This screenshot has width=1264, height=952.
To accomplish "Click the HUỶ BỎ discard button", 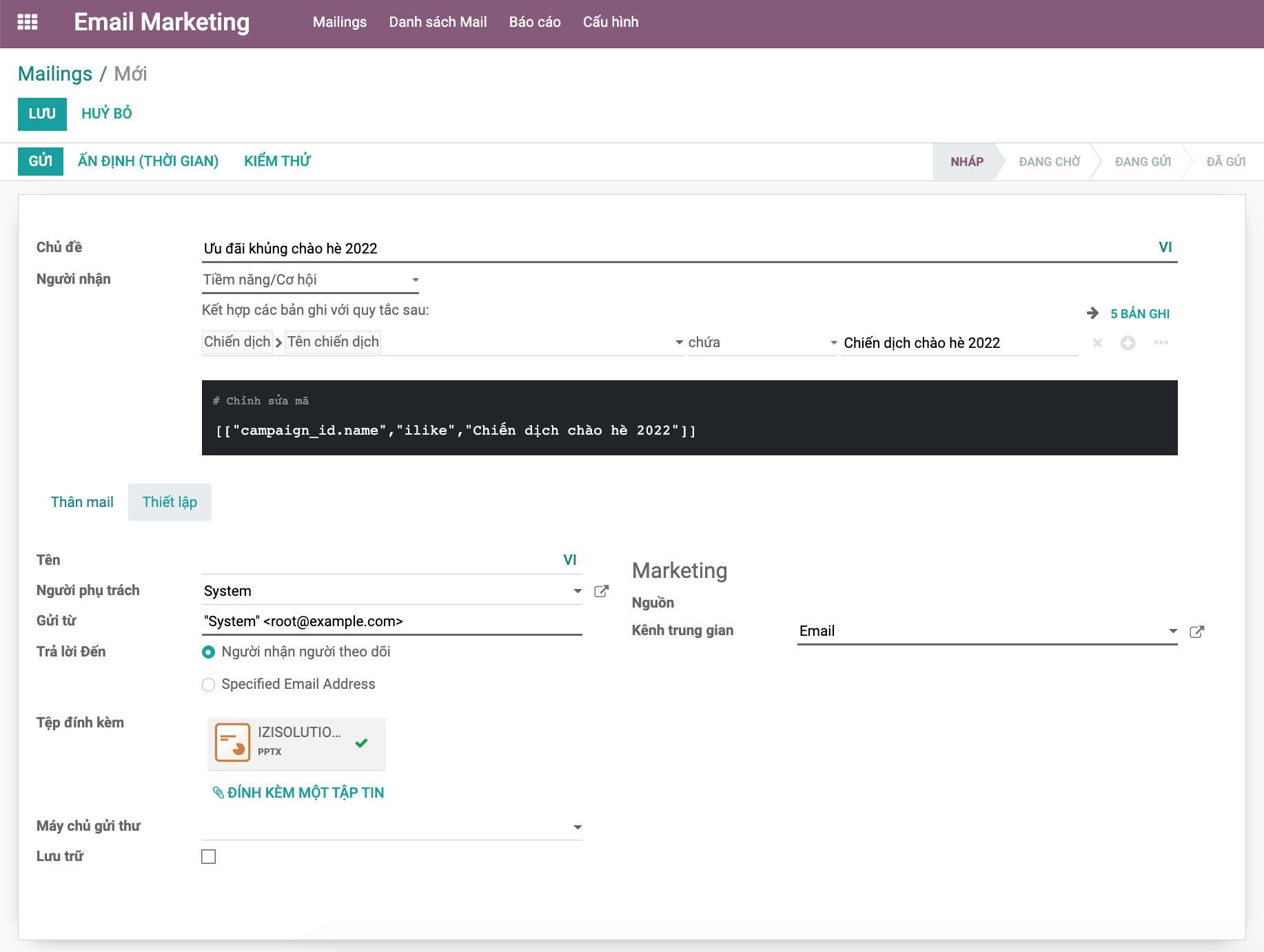I will pos(107,114).
